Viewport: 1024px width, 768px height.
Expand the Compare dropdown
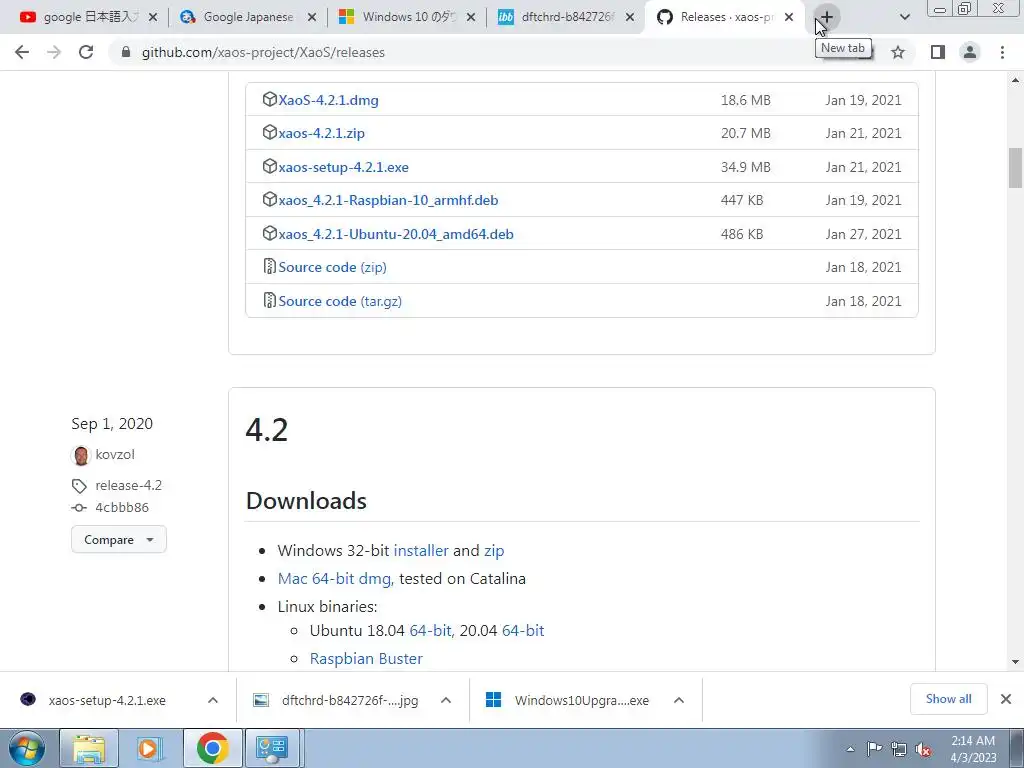click(119, 539)
